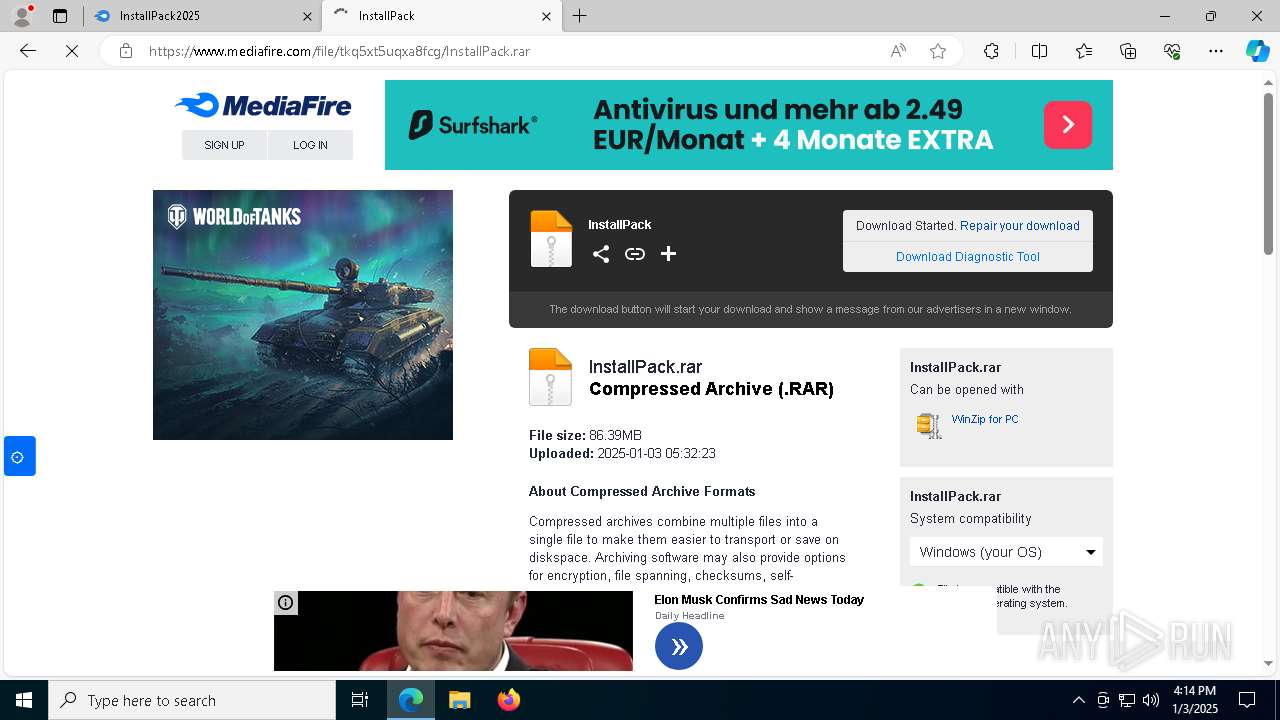Click the copy link chain icon

[634, 254]
